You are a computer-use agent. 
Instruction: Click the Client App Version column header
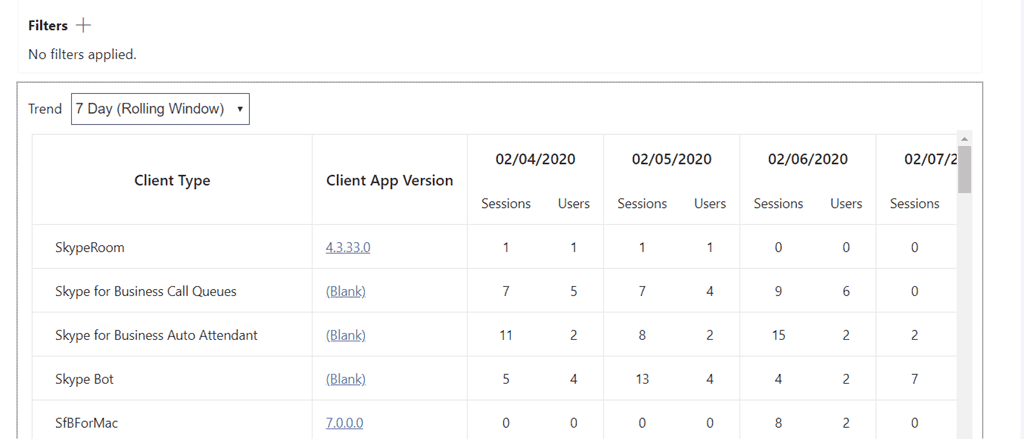[x=389, y=181]
